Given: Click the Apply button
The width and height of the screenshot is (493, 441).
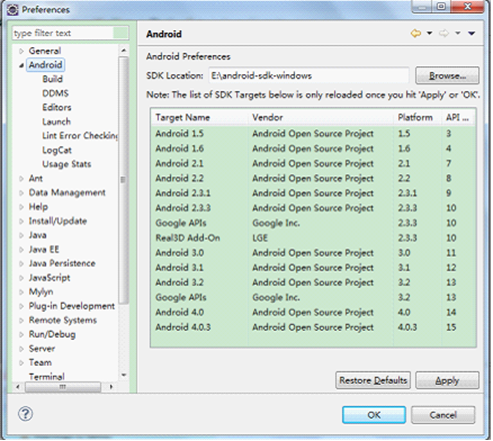Looking at the screenshot, I should [x=447, y=380].
